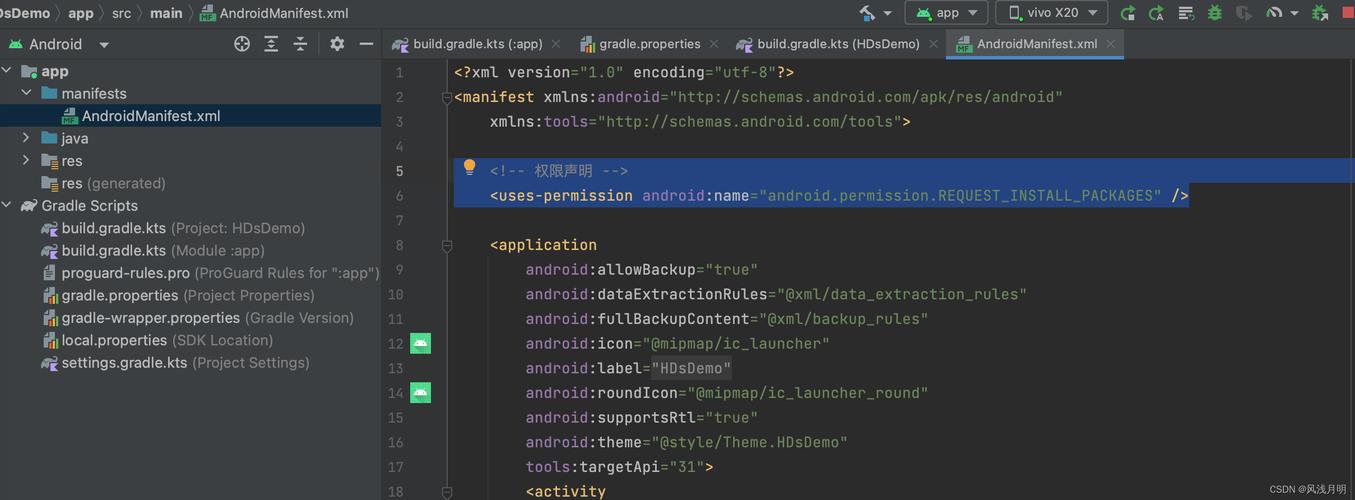The image size is (1355, 500).
Task: Click the 'REQUEST_INSTALL_PACKAGES' permission string
Action: click(x=1044, y=196)
